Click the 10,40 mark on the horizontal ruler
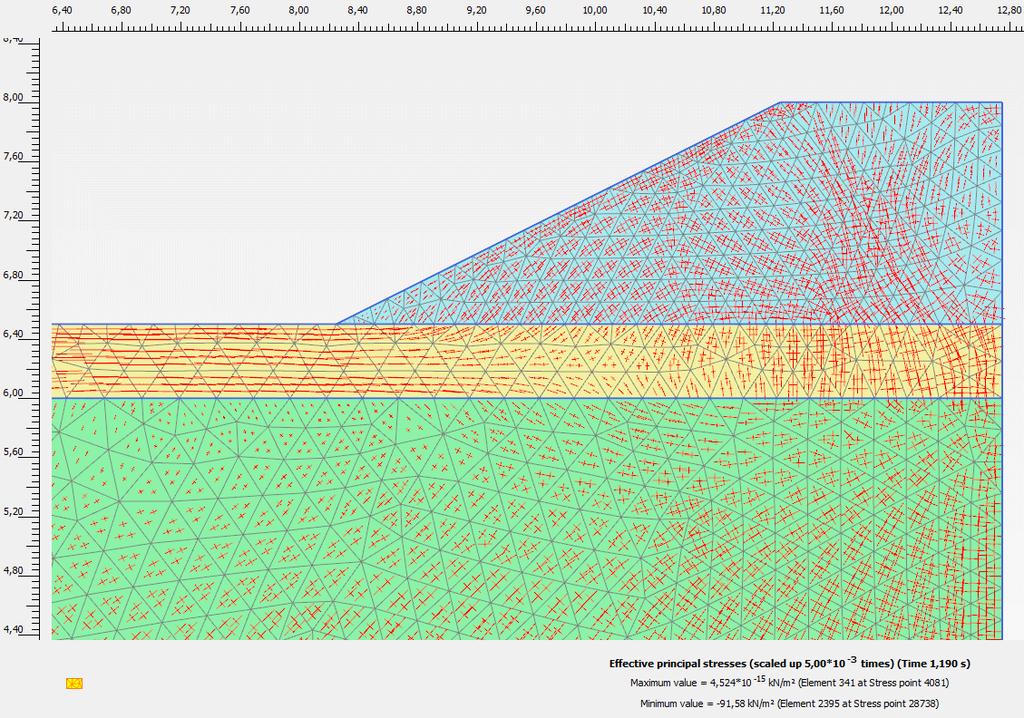This screenshot has height=718, width=1024. pos(654,10)
